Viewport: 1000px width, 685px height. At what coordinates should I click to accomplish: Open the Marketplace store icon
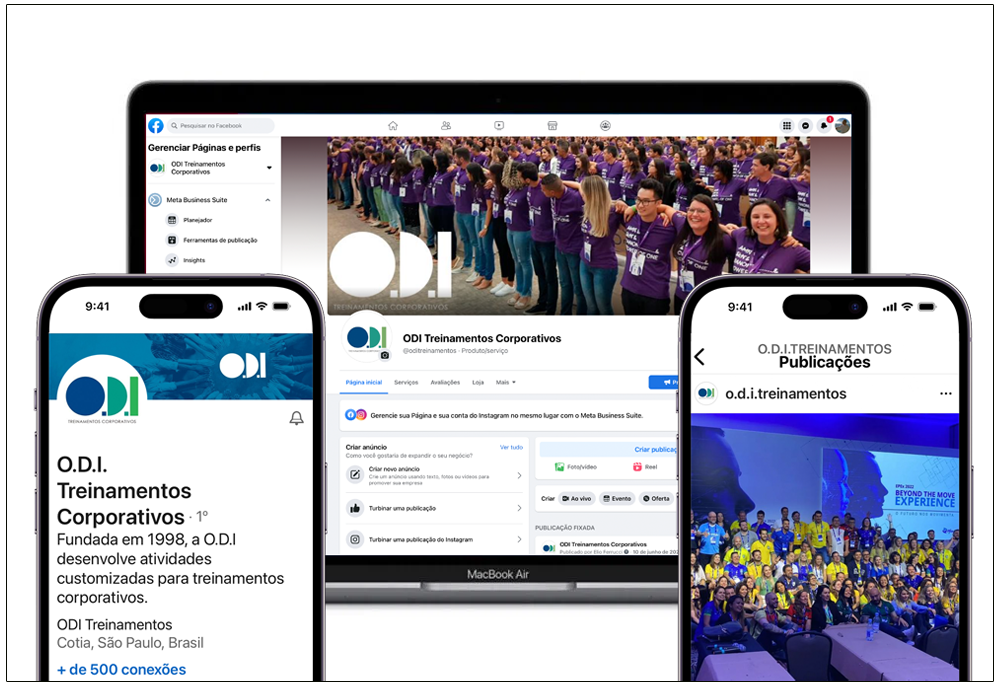(x=552, y=126)
